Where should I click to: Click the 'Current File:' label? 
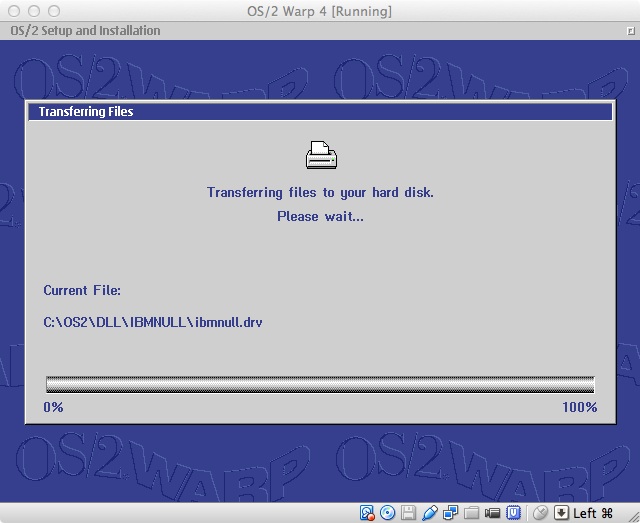[82, 290]
